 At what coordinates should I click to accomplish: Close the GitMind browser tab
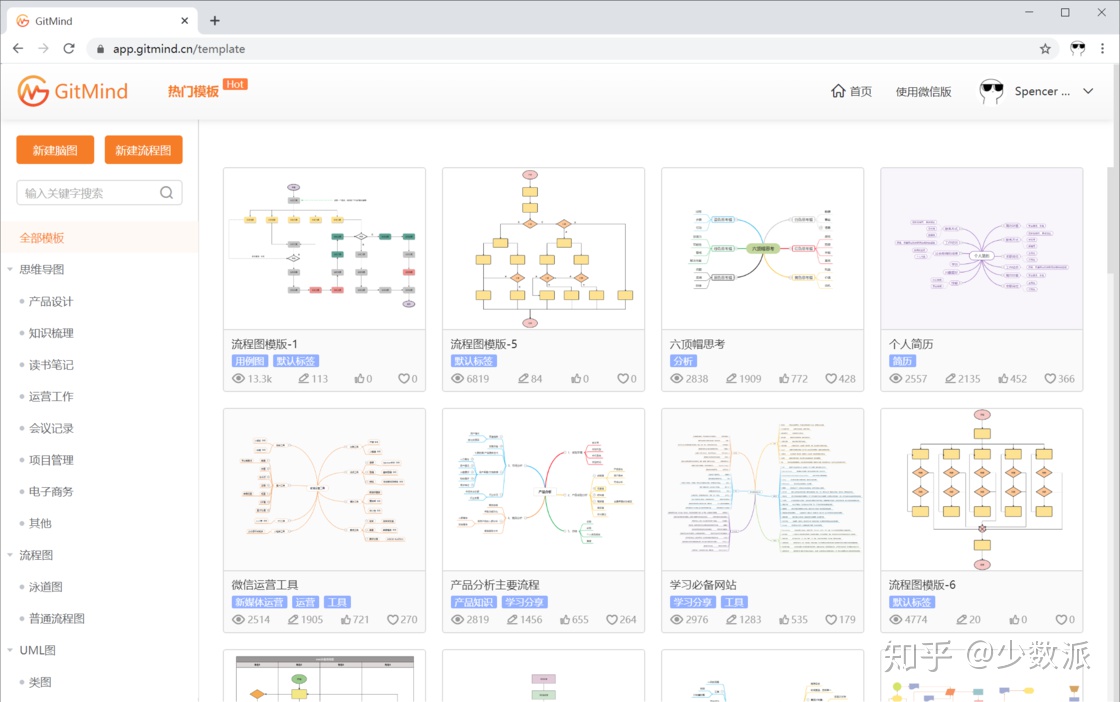click(184, 21)
